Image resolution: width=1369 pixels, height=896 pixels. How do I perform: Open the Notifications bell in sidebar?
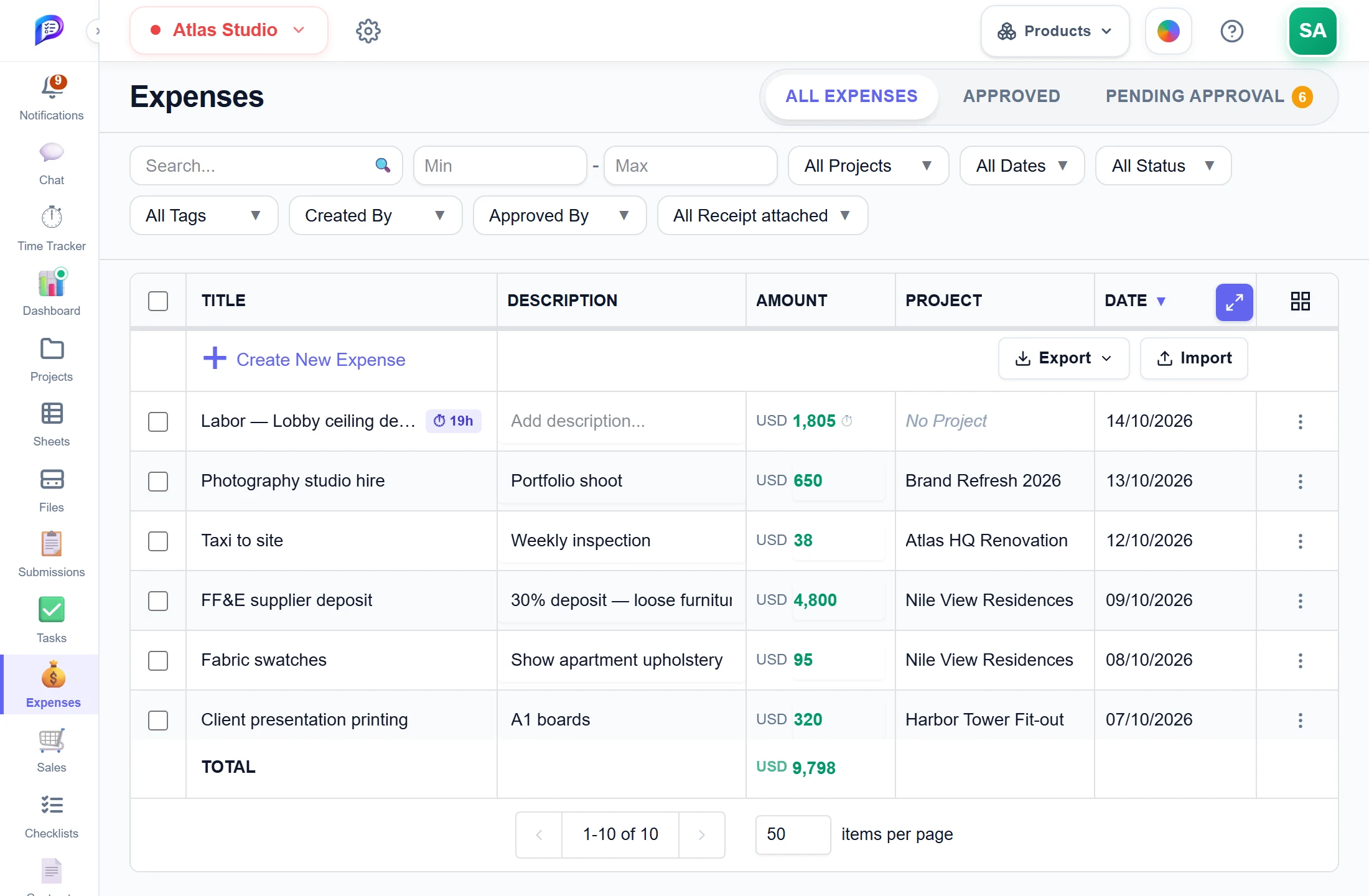click(52, 88)
